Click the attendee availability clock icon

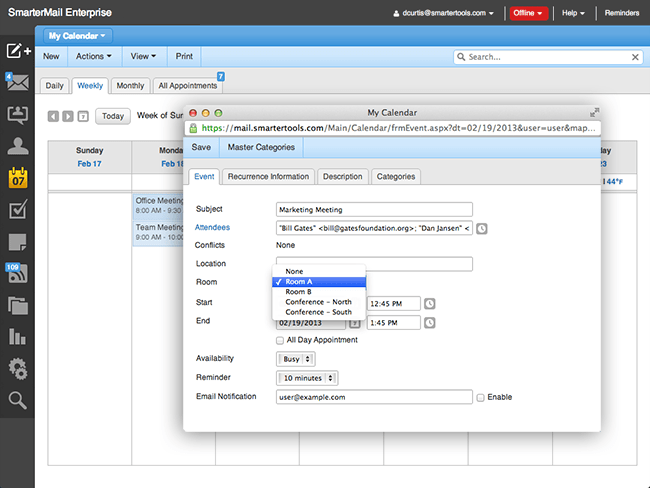pyautogui.click(x=481, y=228)
